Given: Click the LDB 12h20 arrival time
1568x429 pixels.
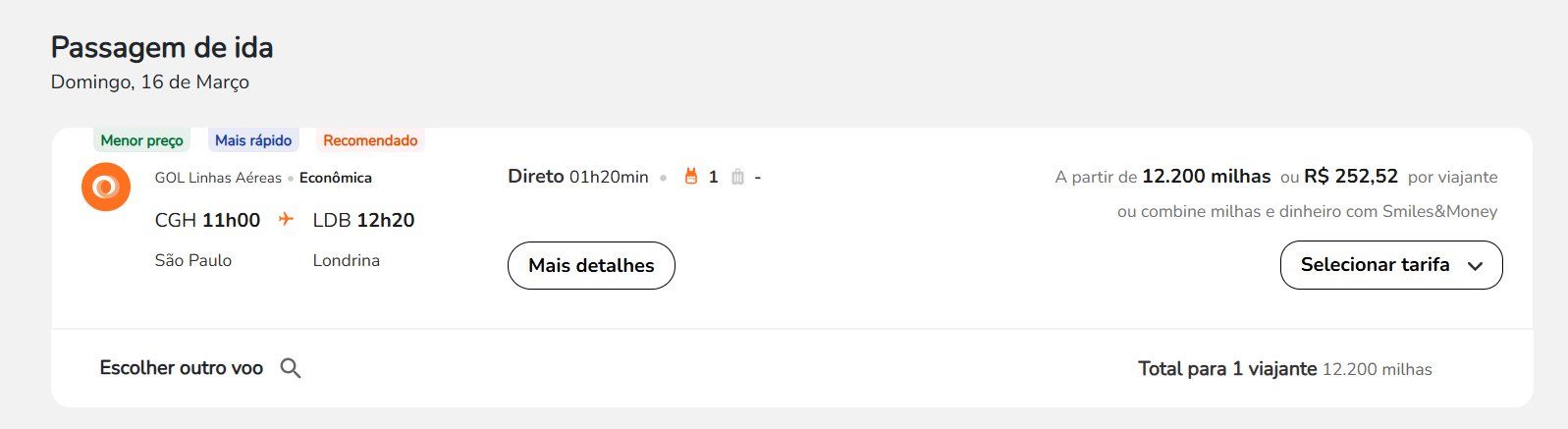Looking at the screenshot, I should (363, 220).
